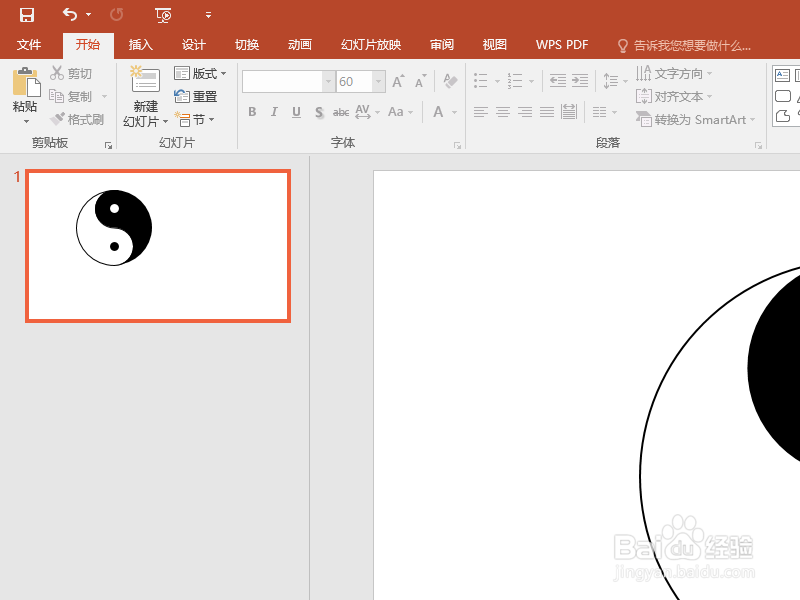The width and height of the screenshot is (800, 600).
Task: Clear all formatting eraser icon
Action: click(450, 81)
